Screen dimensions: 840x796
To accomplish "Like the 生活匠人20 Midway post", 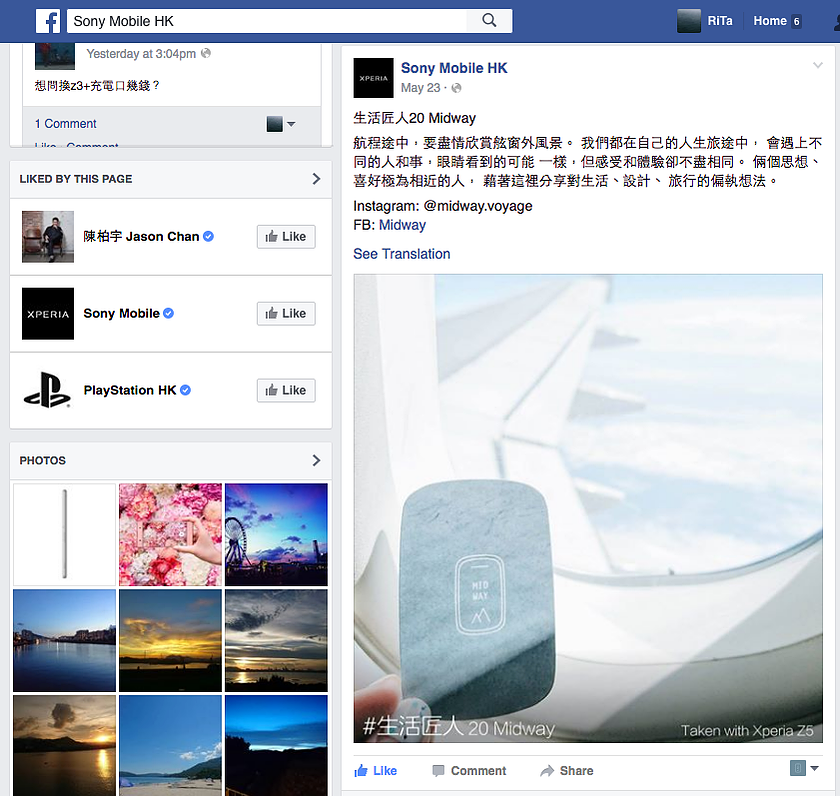I will pyautogui.click(x=376, y=771).
